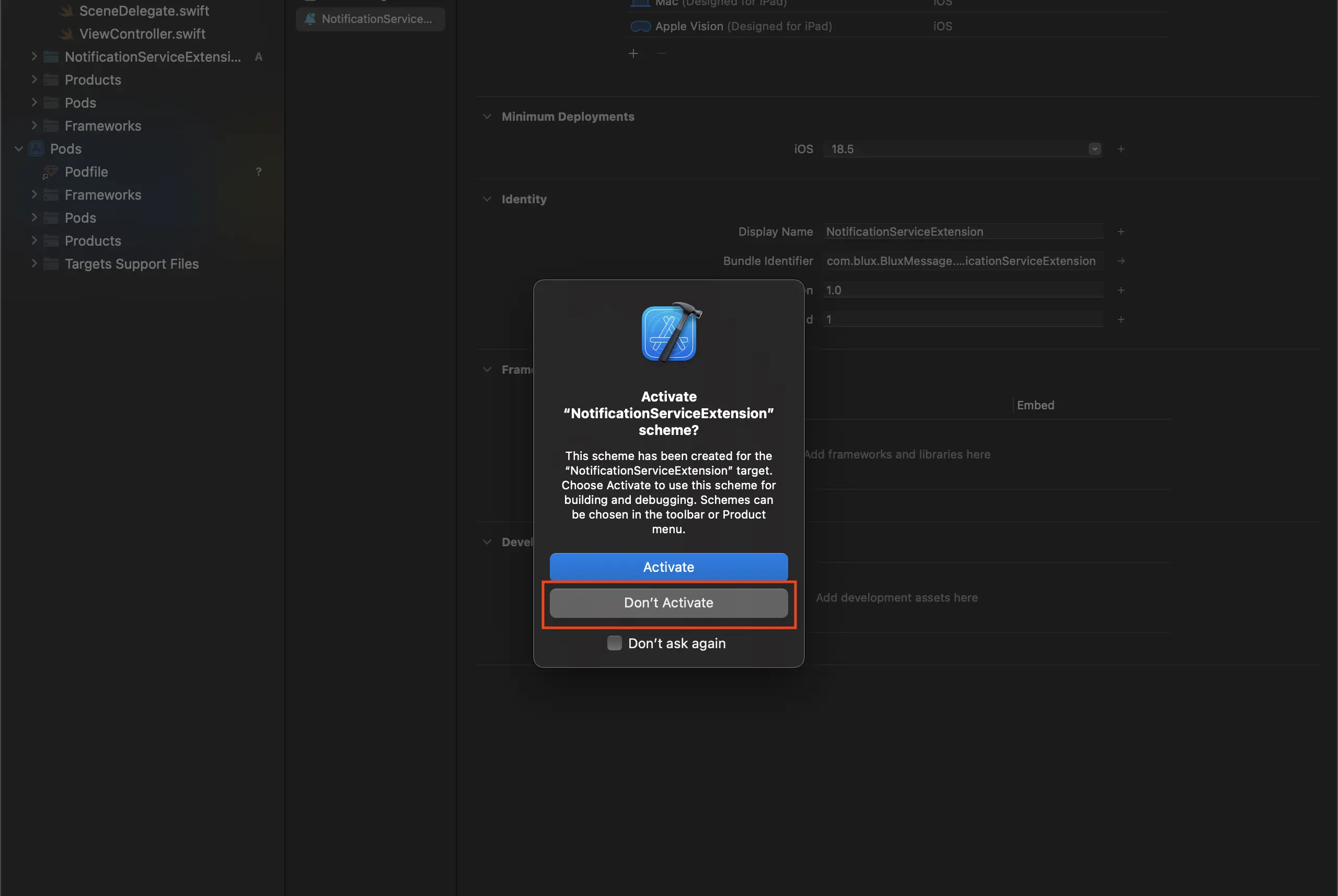Image resolution: width=1338 pixels, height=896 pixels.
Task: Expand Frameworks folder directly above Pods project
Action: coord(34,125)
